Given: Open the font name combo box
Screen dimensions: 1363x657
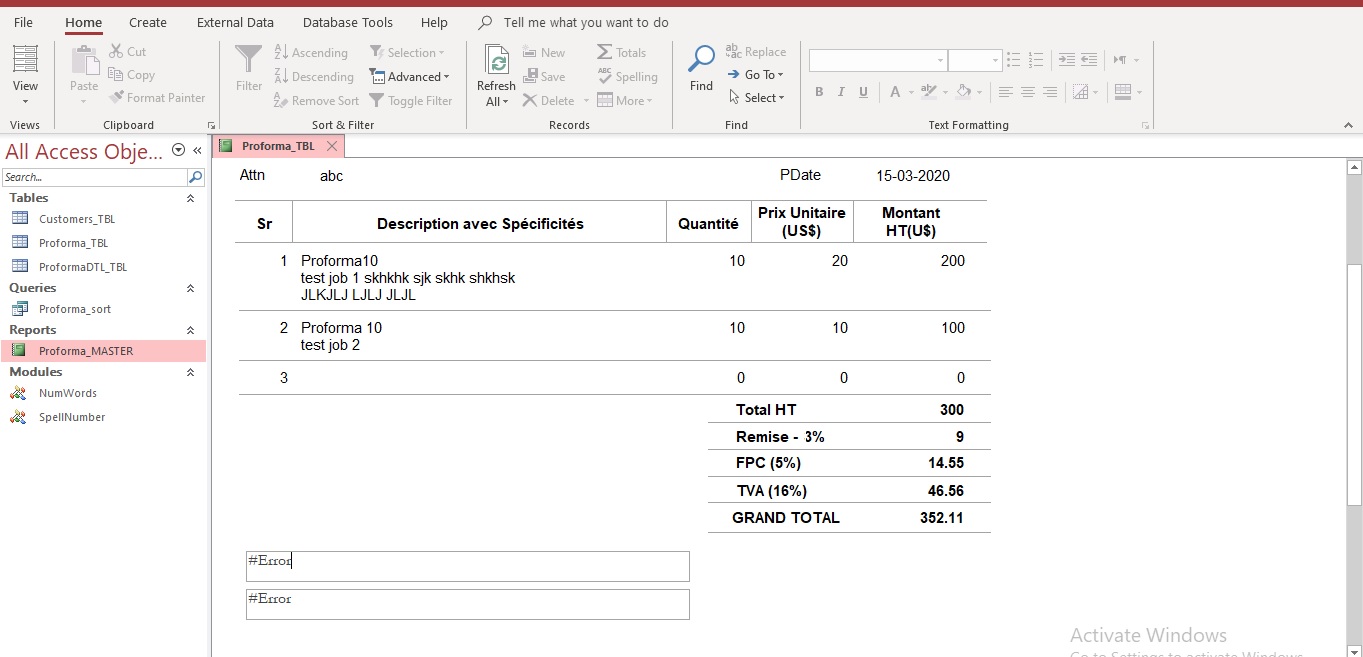Looking at the screenshot, I should (x=877, y=61).
